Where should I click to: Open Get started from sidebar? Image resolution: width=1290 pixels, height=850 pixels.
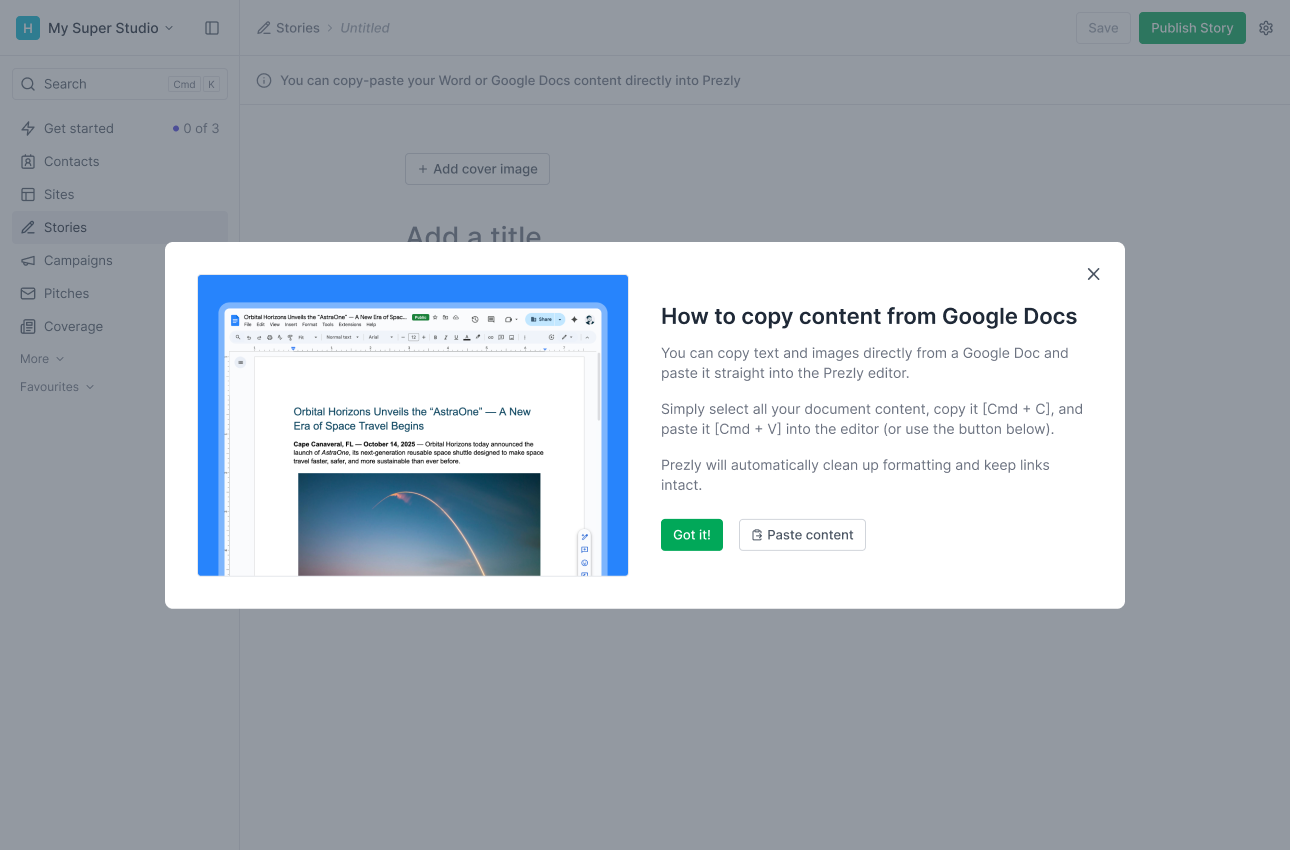coord(79,128)
